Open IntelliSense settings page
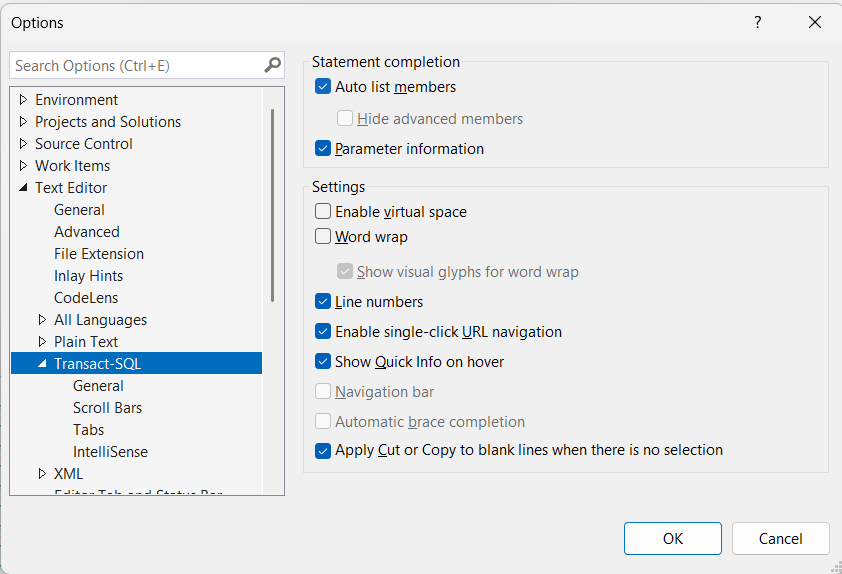 pos(110,452)
